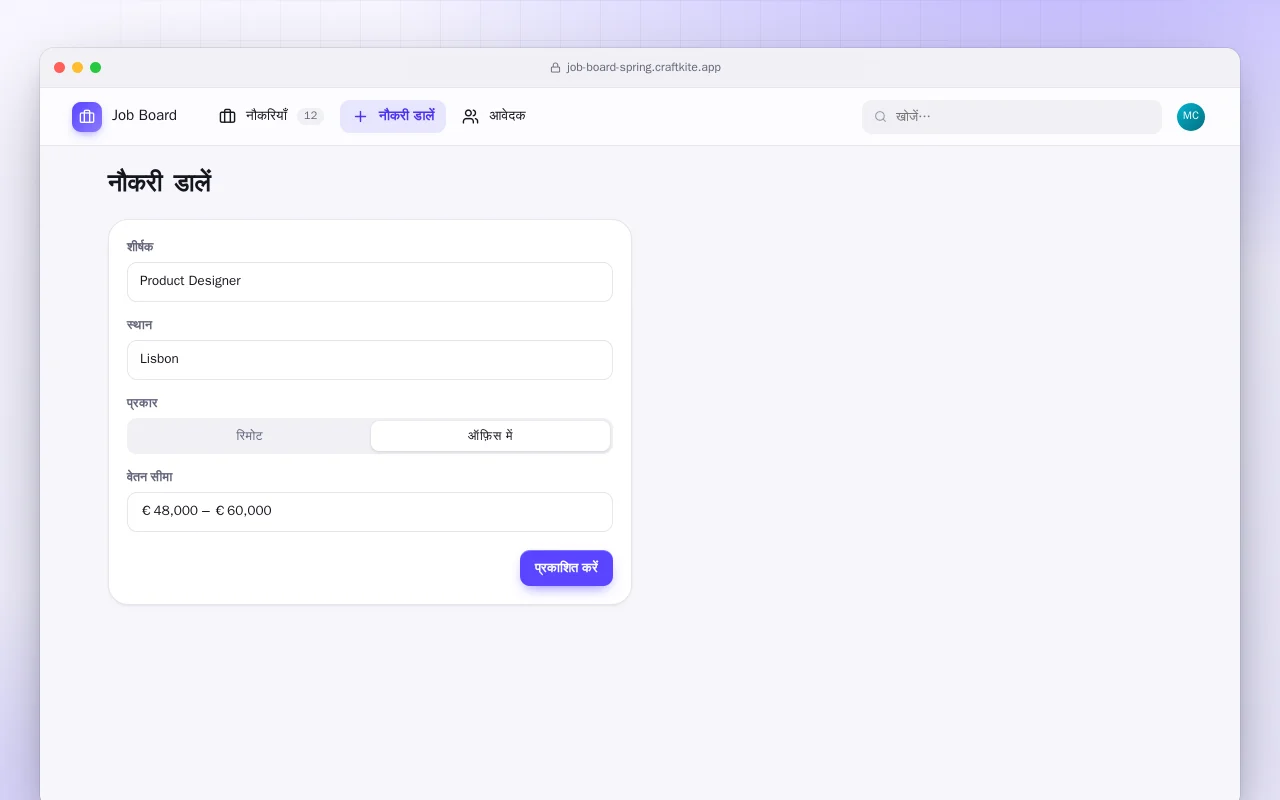Minimize the window with the yellow button
The height and width of the screenshot is (800, 1280).
pyautogui.click(x=78, y=68)
